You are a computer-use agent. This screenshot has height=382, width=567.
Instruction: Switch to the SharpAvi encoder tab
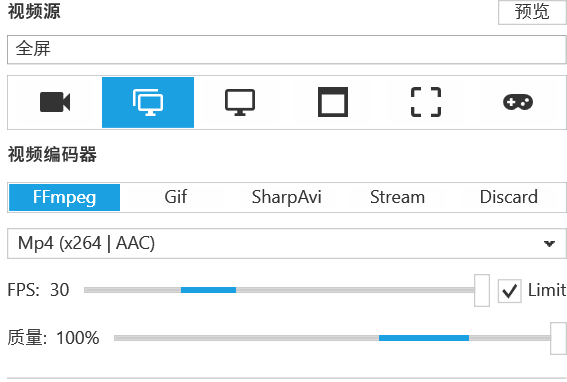coord(286,198)
